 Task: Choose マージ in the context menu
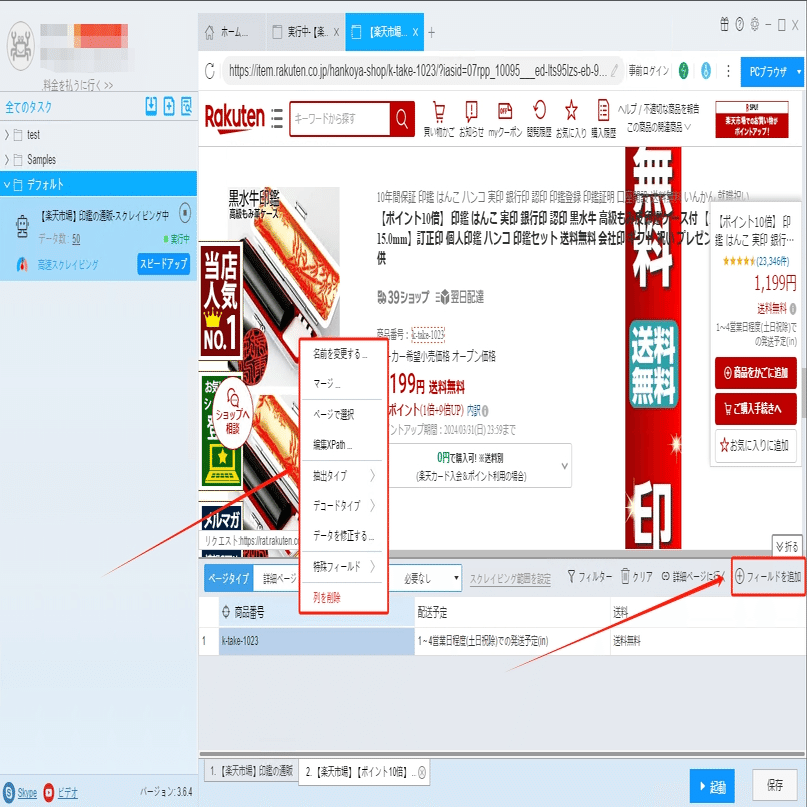327,384
